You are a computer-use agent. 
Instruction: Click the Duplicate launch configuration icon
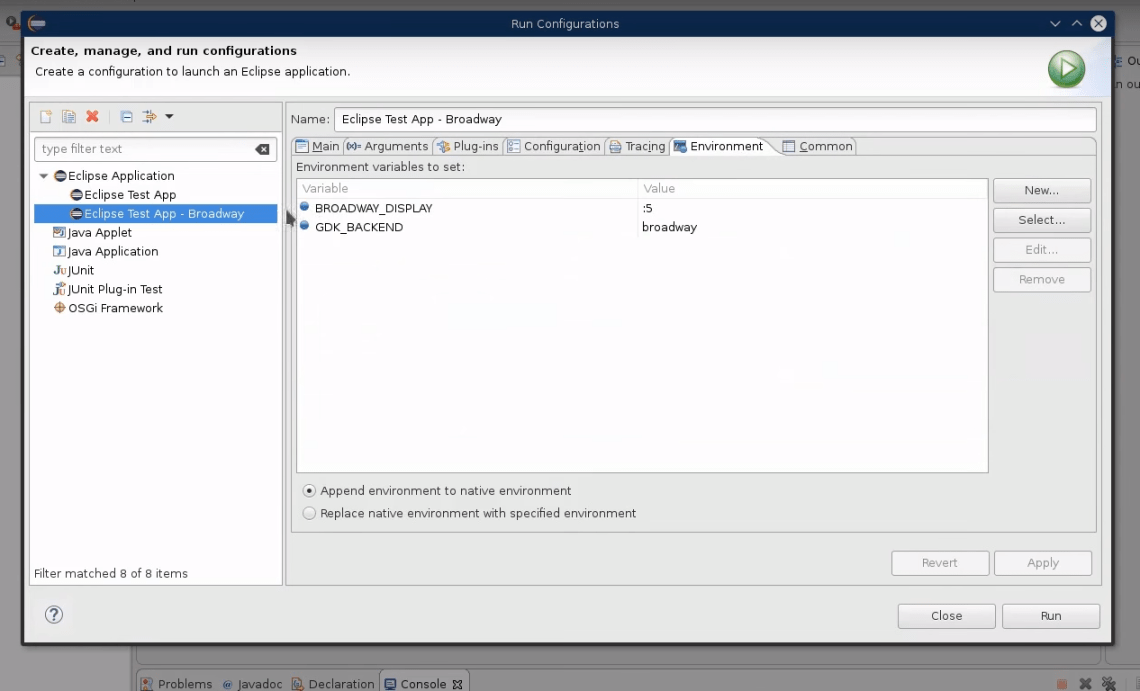point(69,117)
